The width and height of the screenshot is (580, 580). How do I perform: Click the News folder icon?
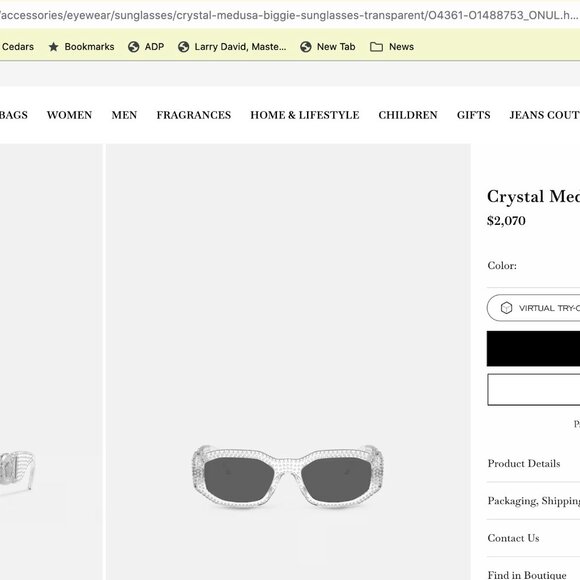(x=376, y=47)
